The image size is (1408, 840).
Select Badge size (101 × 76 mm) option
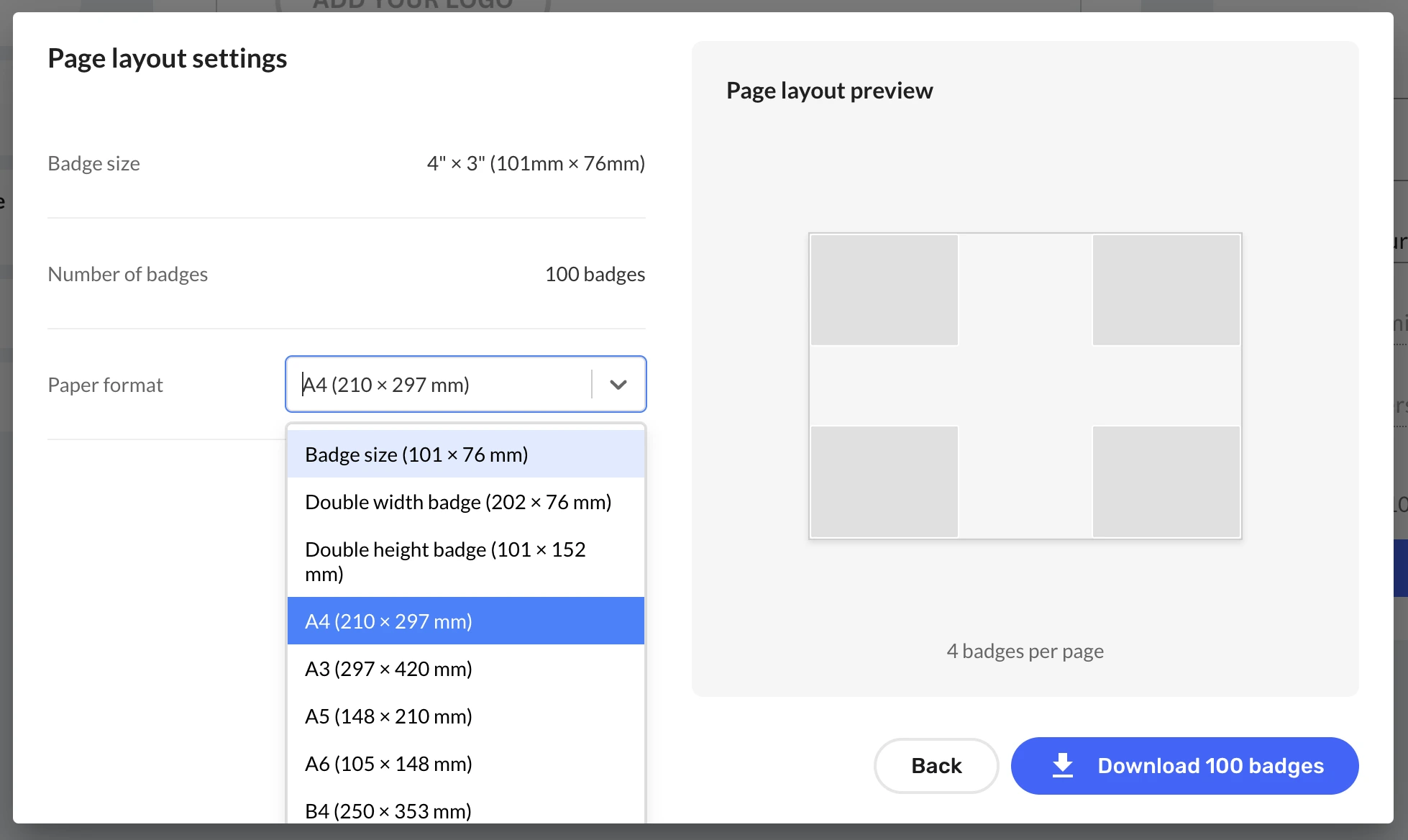416,454
